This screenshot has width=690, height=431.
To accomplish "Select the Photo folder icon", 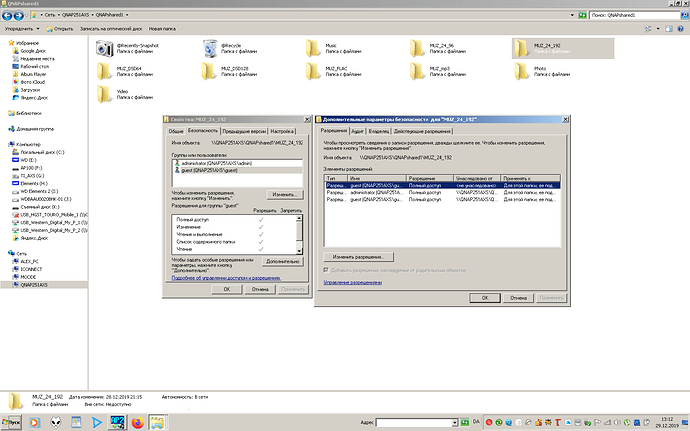I will pos(519,70).
